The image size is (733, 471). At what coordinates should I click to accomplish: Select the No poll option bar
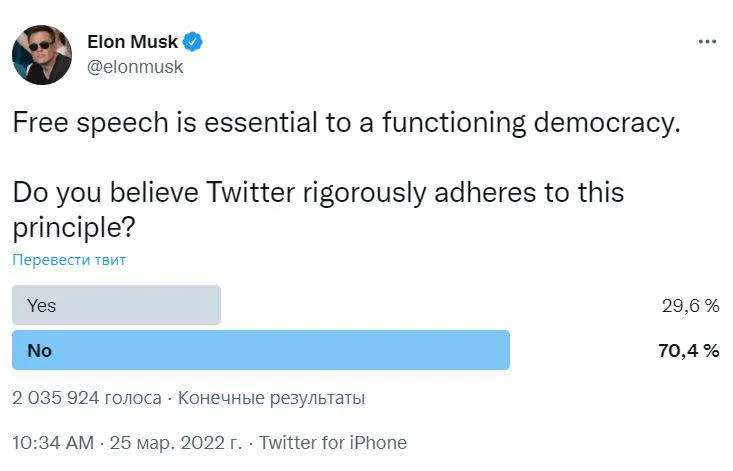pyautogui.click(x=261, y=350)
